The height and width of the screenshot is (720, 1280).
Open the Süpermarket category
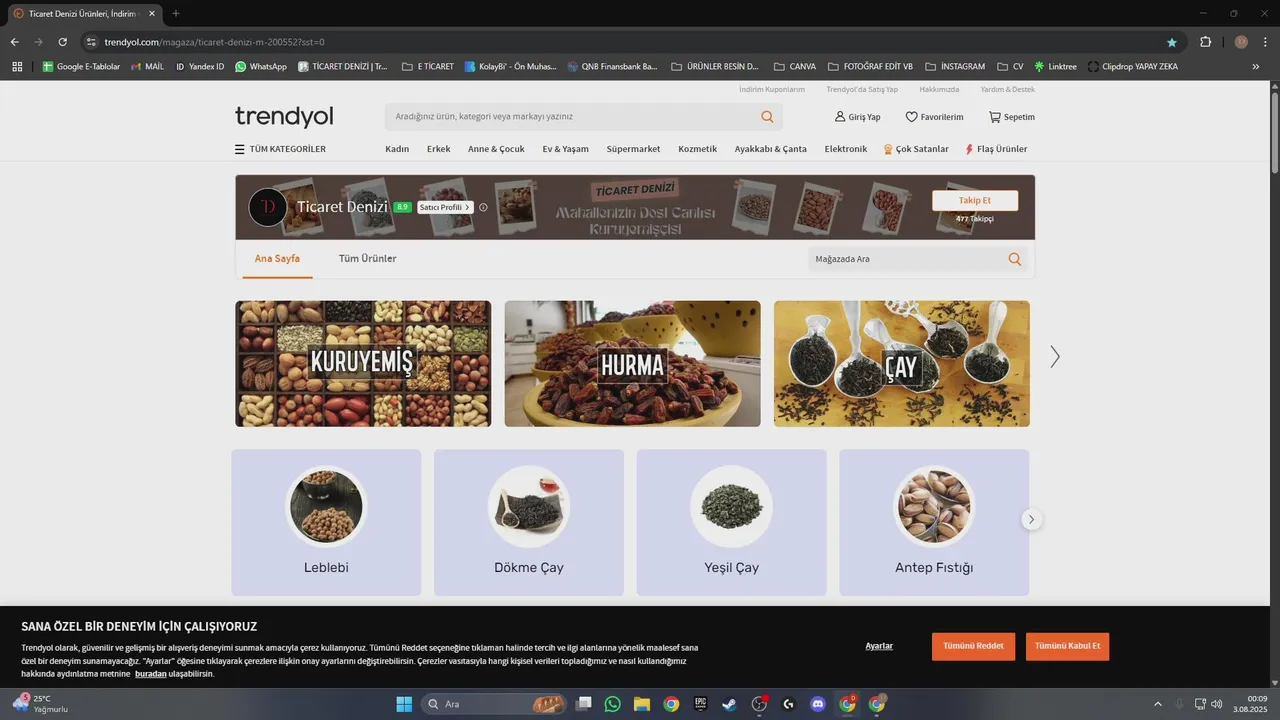633,149
